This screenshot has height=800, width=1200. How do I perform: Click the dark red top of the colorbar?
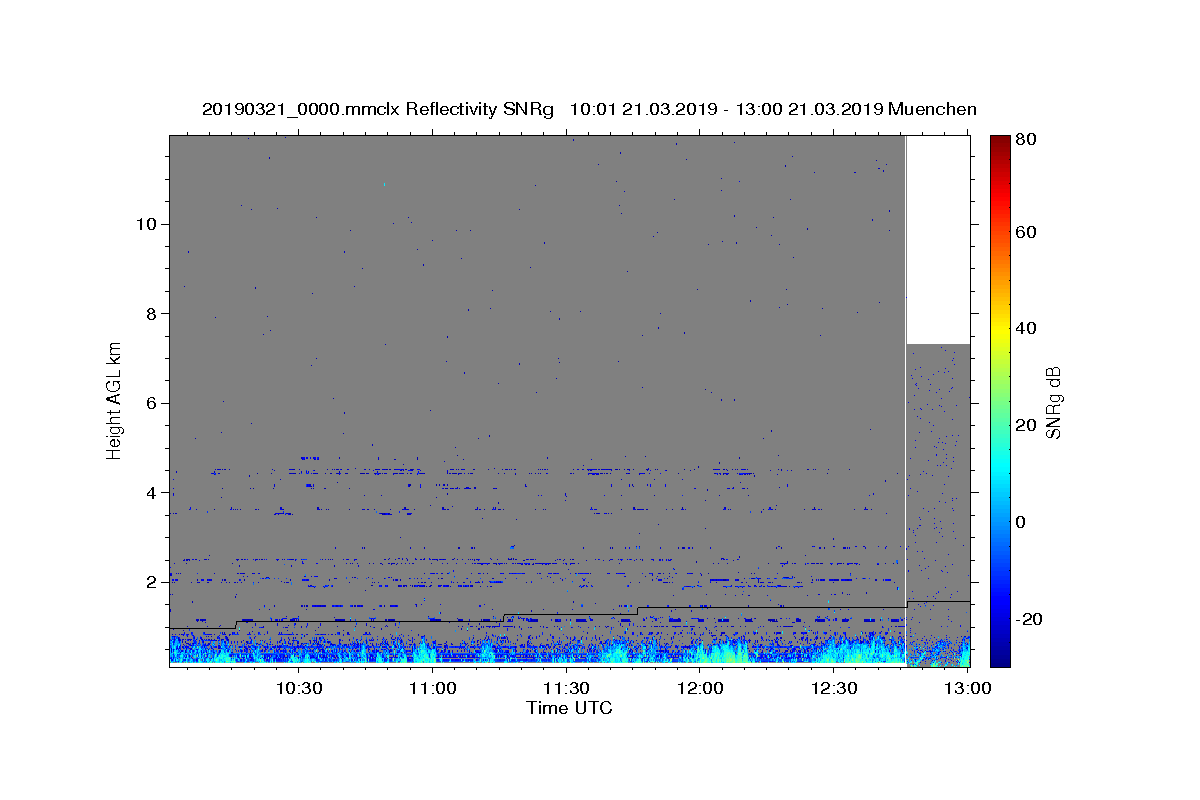tap(1000, 142)
